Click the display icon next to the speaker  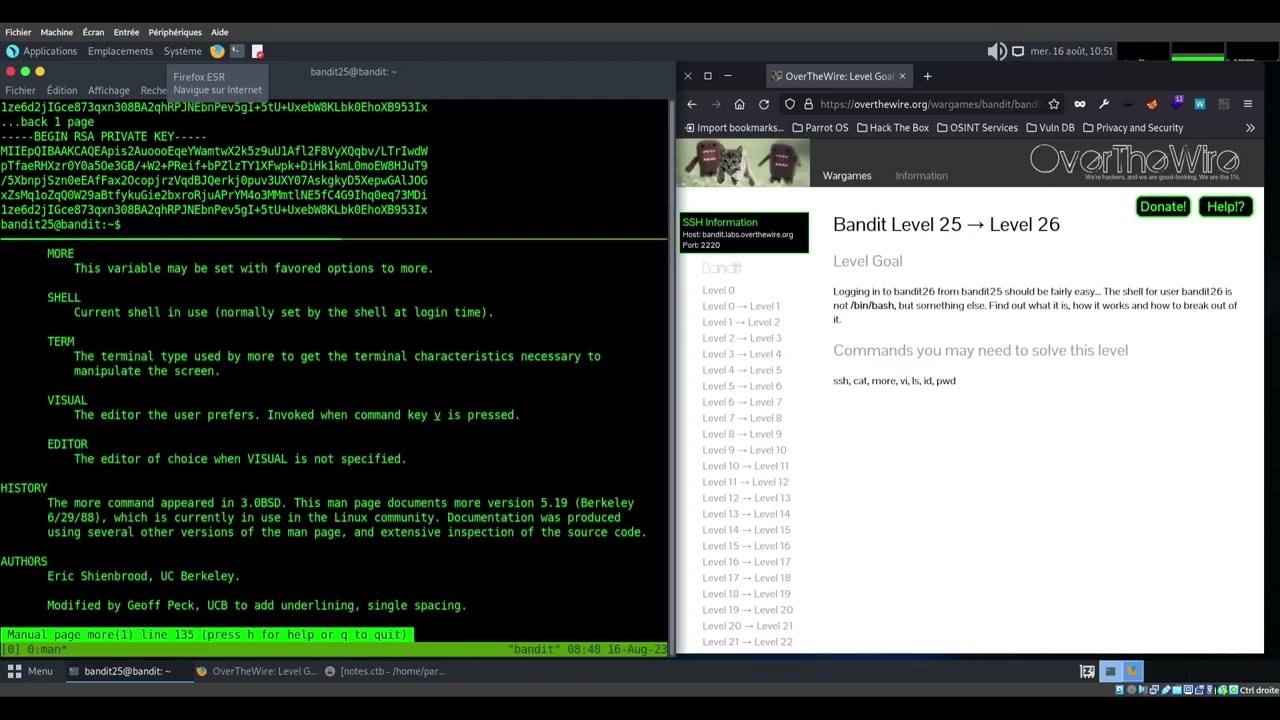(x=1018, y=51)
